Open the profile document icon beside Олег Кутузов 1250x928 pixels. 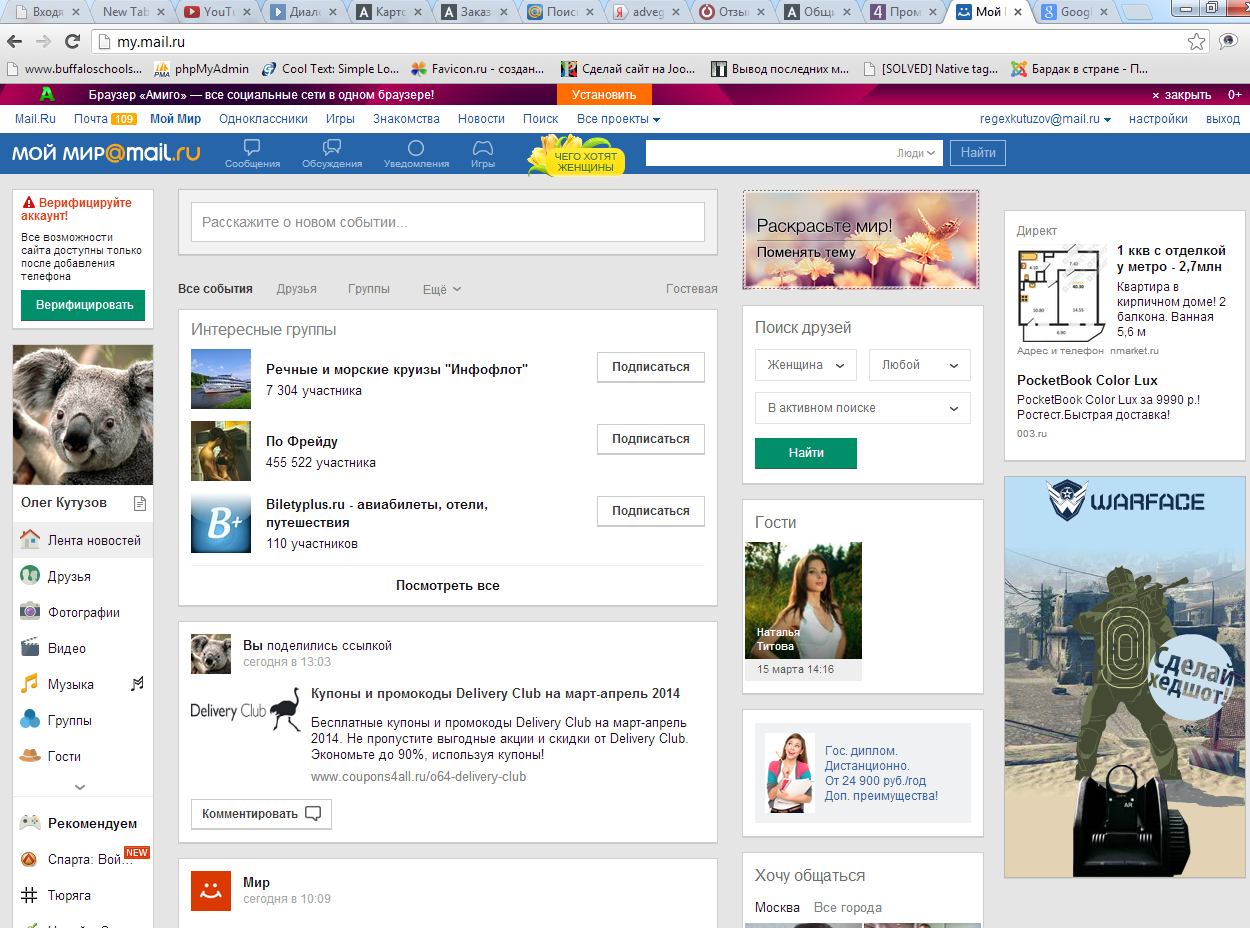[140, 503]
